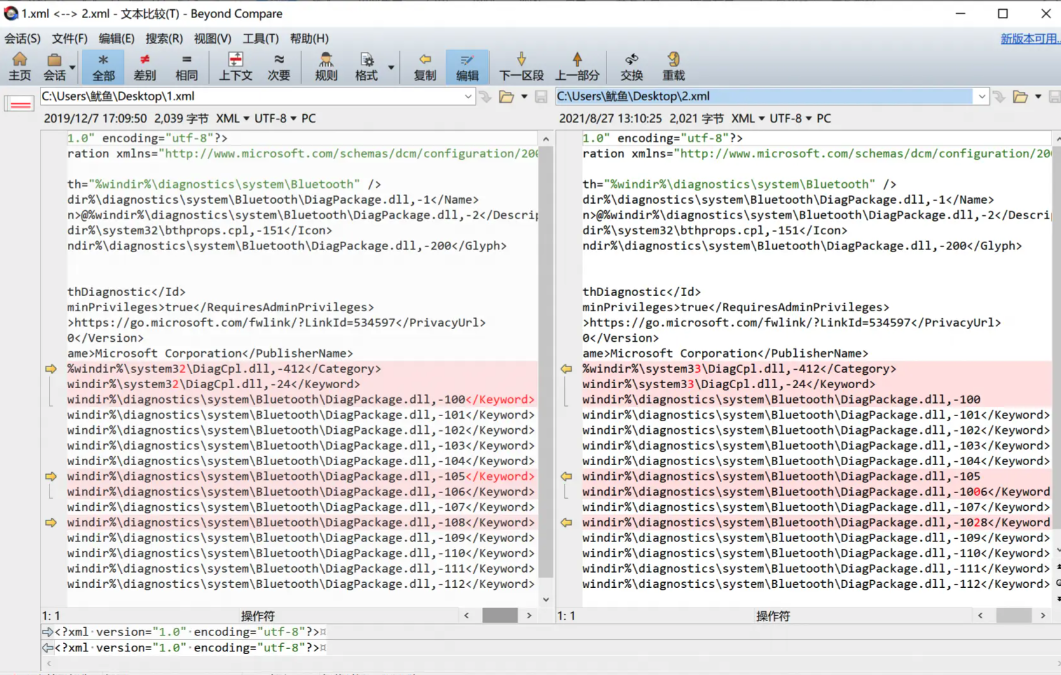
Task: Click the 规则 rules icon
Action: [326, 66]
